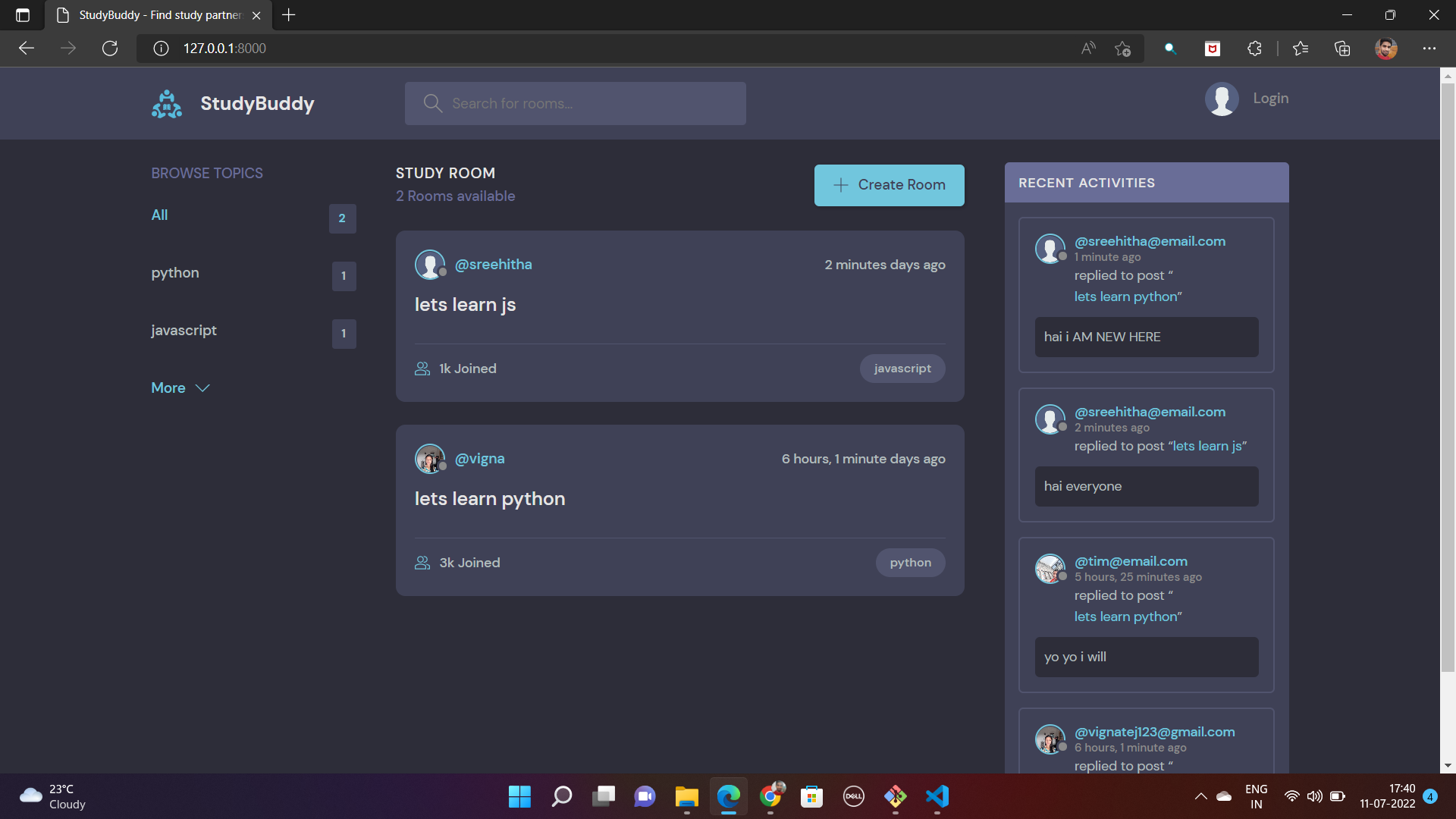The height and width of the screenshot is (819, 1456).
Task: Open the lets learn js room
Action: [x=465, y=305]
